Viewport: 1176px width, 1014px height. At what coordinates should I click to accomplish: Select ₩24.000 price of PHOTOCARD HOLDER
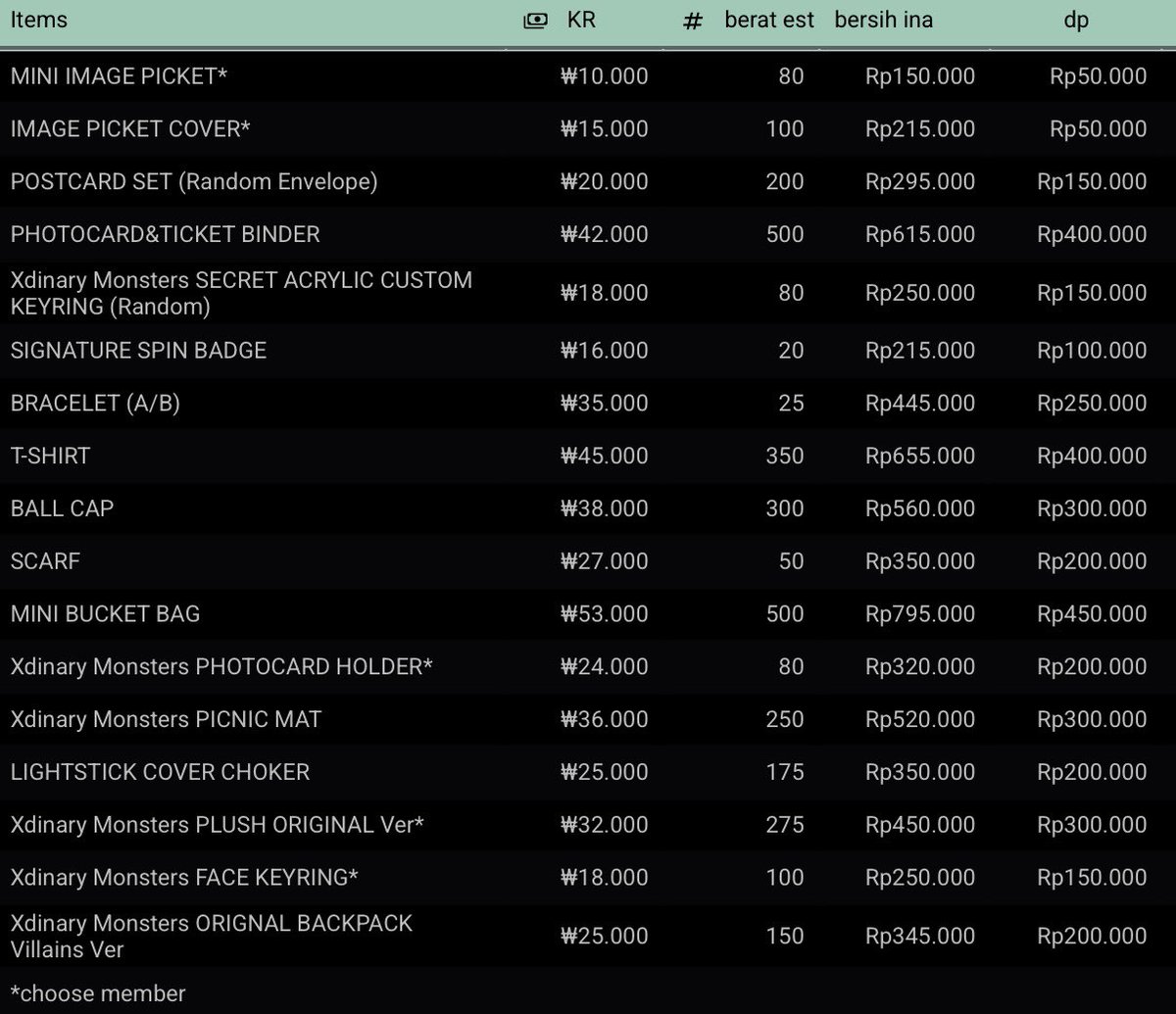(x=604, y=668)
